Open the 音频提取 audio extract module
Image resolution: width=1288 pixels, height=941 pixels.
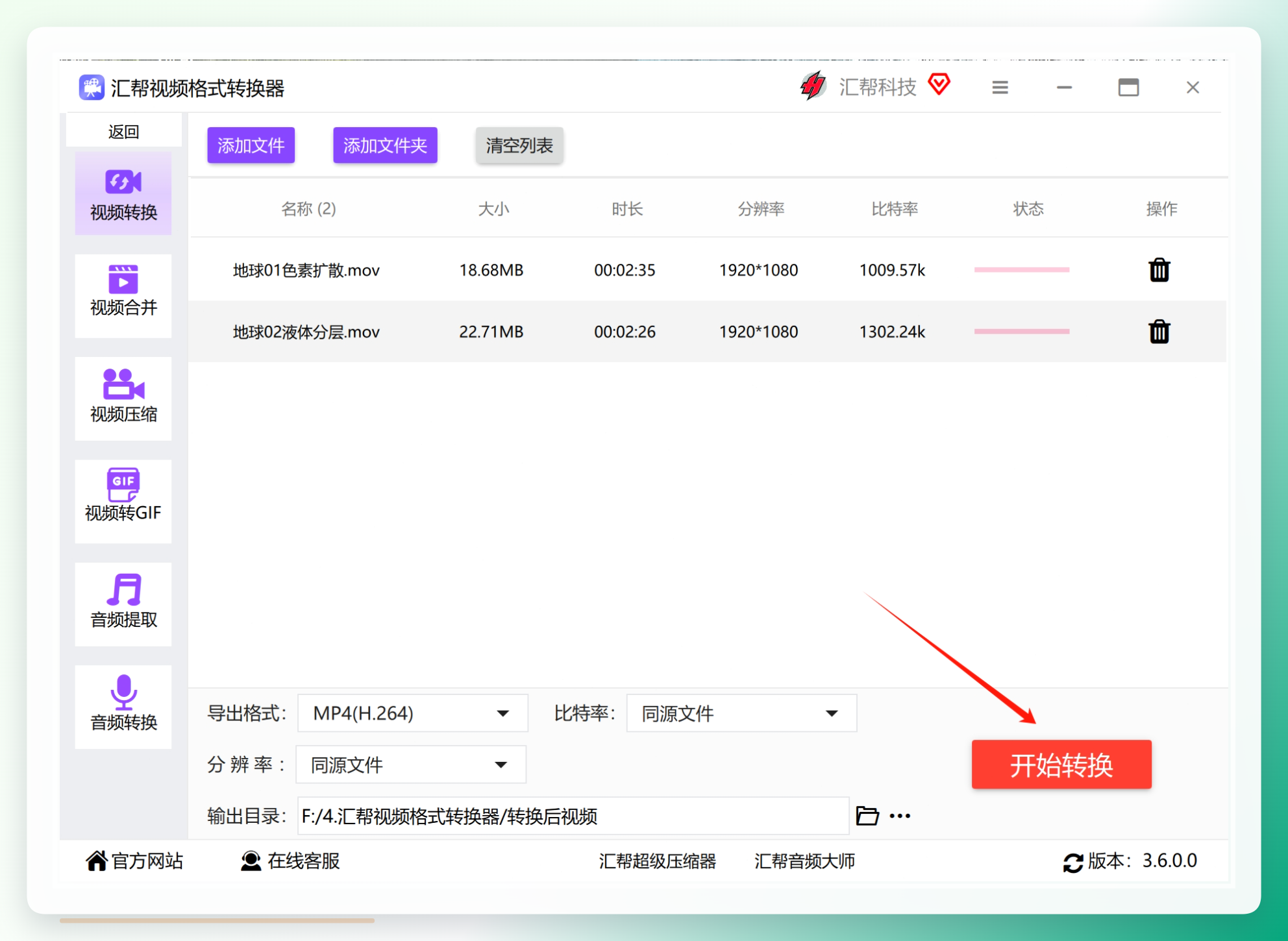(x=123, y=604)
